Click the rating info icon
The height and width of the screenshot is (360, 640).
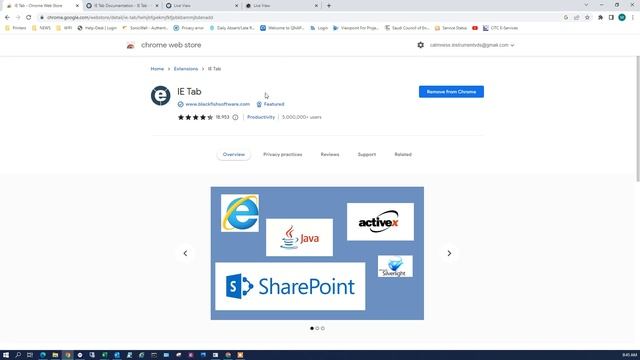click(x=236, y=117)
